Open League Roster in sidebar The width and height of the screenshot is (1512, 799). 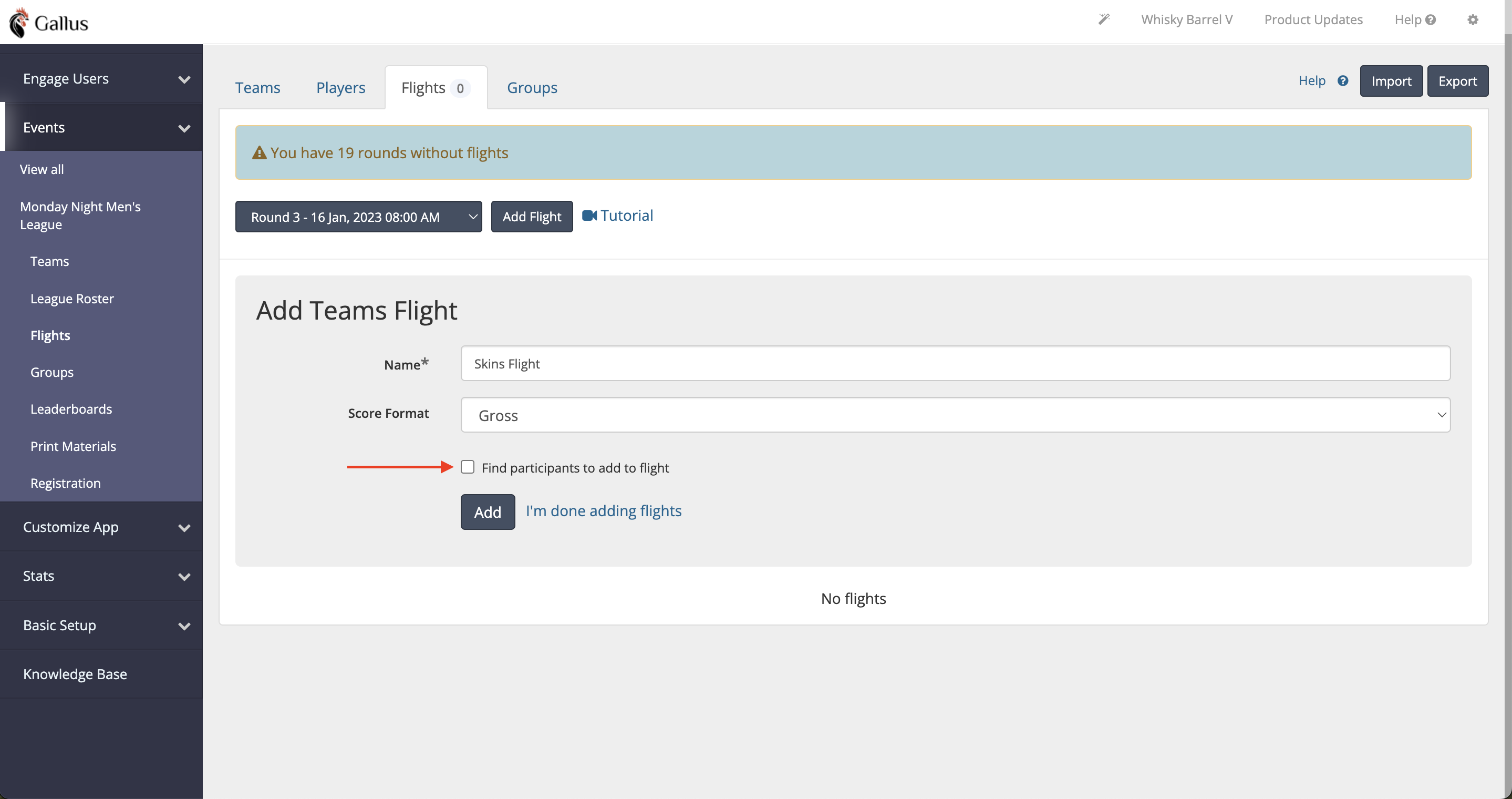click(72, 298)
